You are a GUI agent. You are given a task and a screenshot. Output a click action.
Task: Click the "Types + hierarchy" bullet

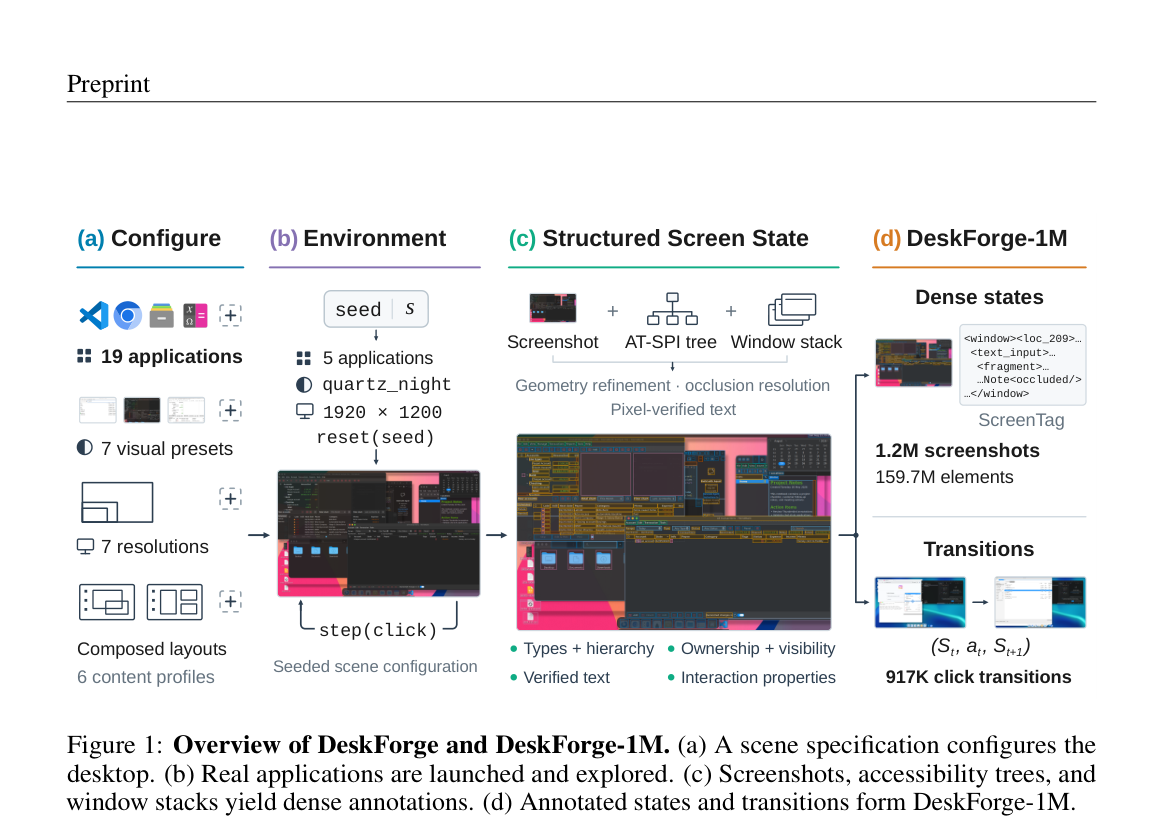coord(582,648)
